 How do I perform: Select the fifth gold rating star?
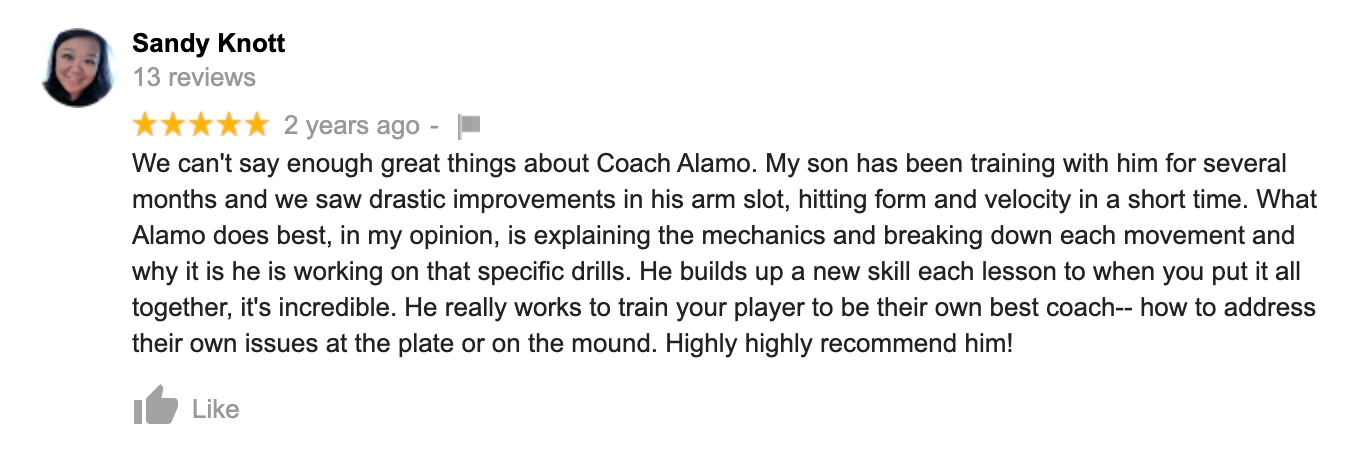coord(256,125)
